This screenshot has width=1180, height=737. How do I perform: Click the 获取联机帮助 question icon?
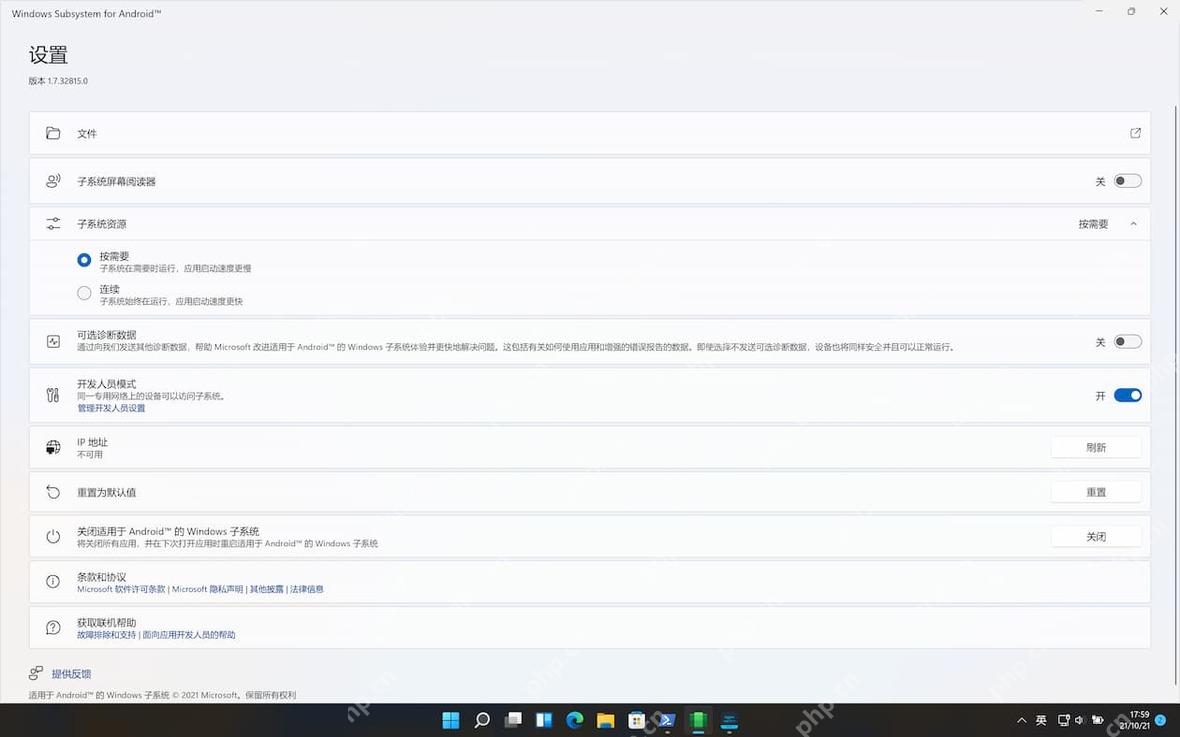(53, 627)
